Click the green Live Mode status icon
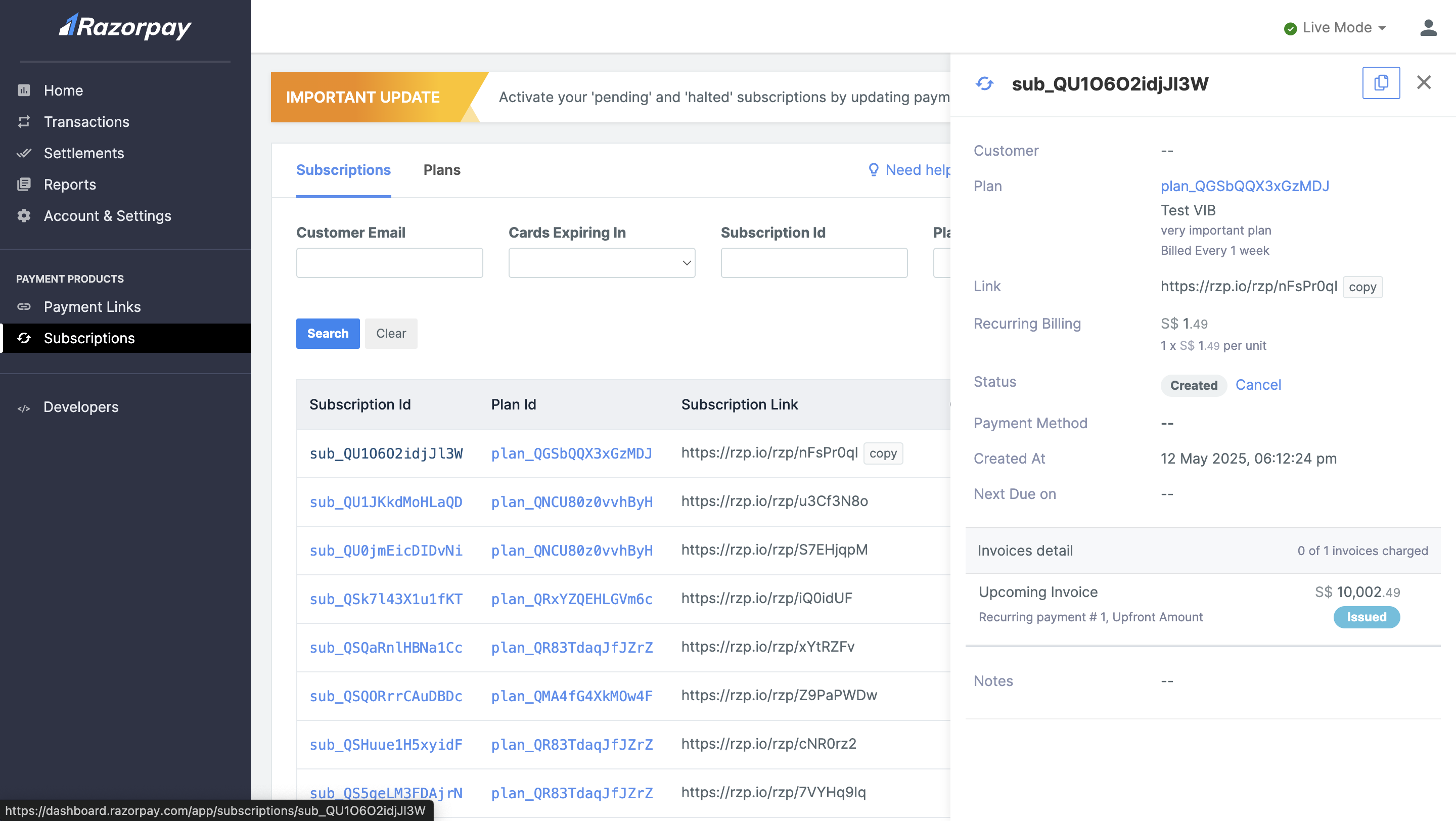This screenshot has height=821, width=1456. click(x=1290, y=28)
